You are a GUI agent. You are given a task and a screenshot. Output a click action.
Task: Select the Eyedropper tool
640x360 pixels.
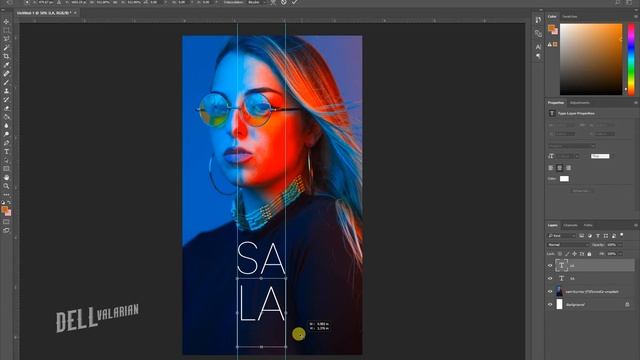point(6,65)
